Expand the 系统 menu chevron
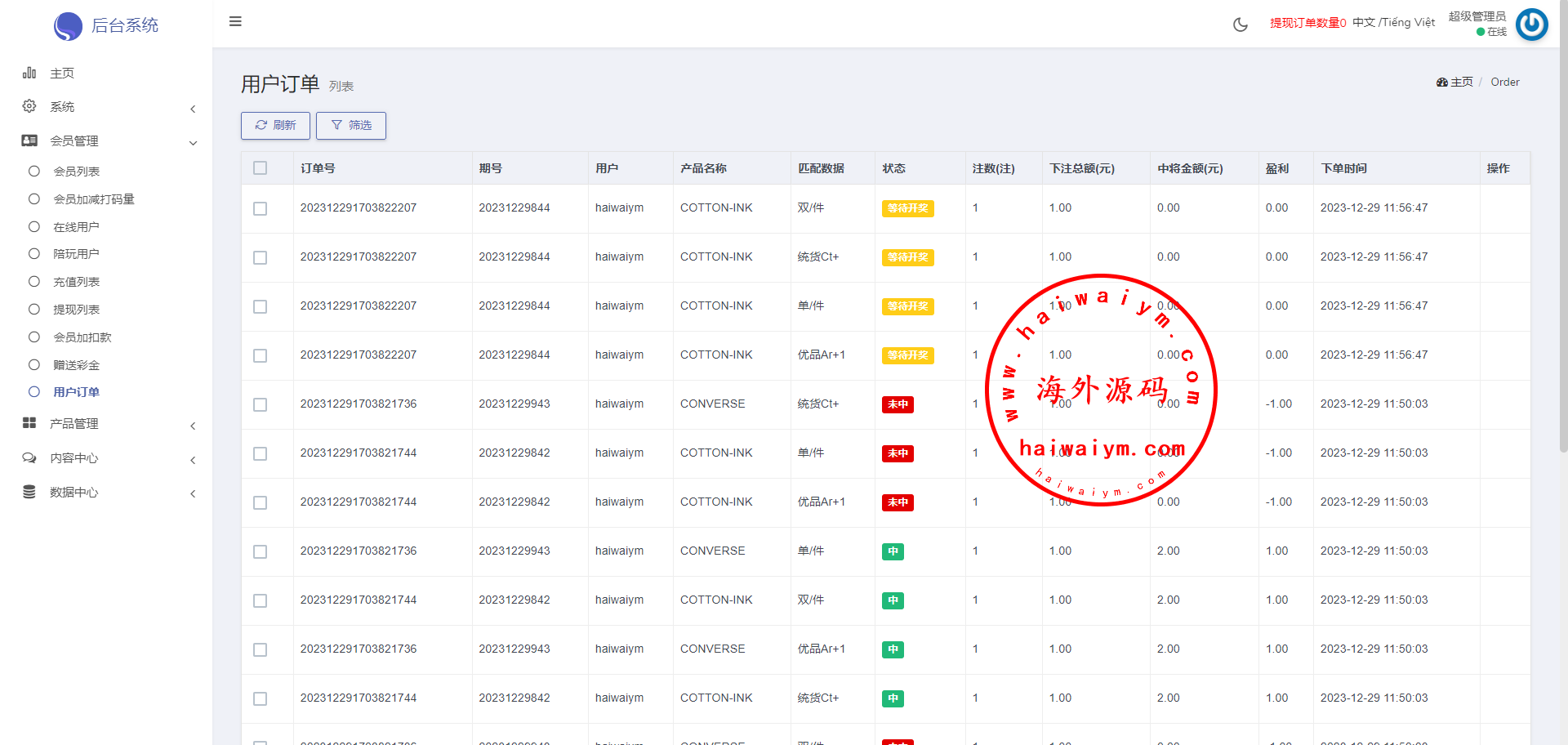The width and height of the screenshot is (1568, 745). pyautogui.click(x=193, y=109)
